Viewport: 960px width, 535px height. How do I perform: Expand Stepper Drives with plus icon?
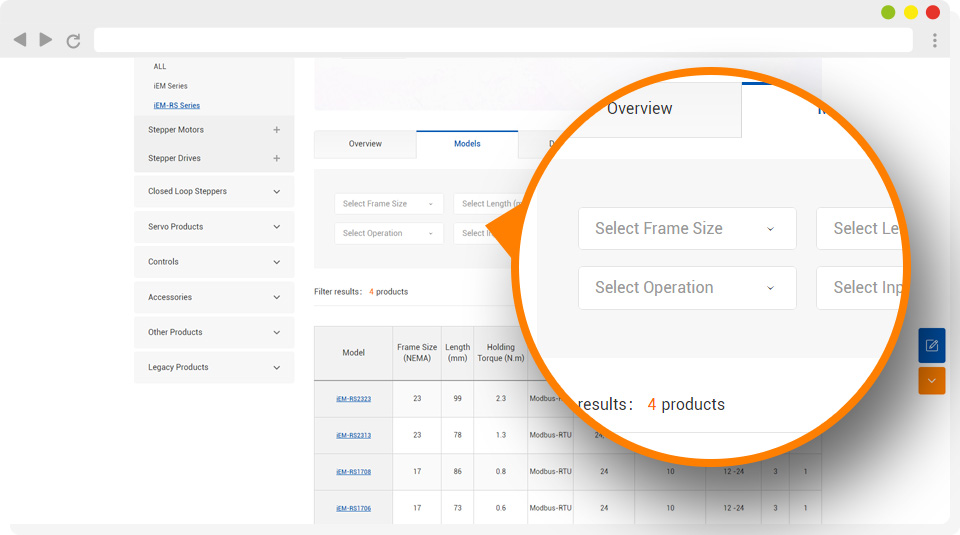pos(277,159)
